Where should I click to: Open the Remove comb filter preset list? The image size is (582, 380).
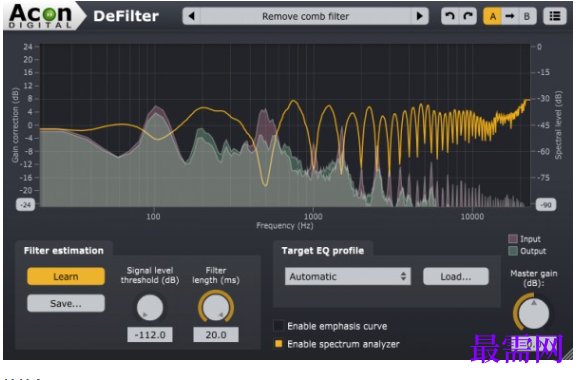[305, 16]
